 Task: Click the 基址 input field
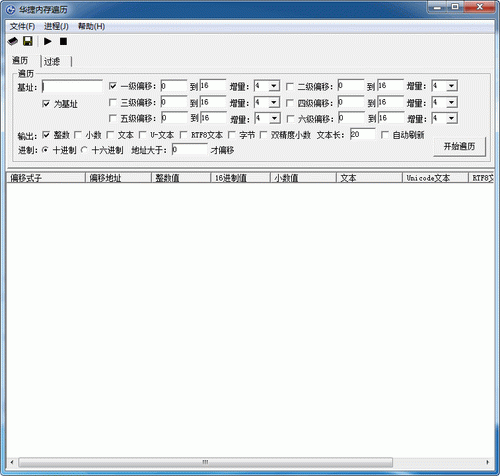coord(72,87)
